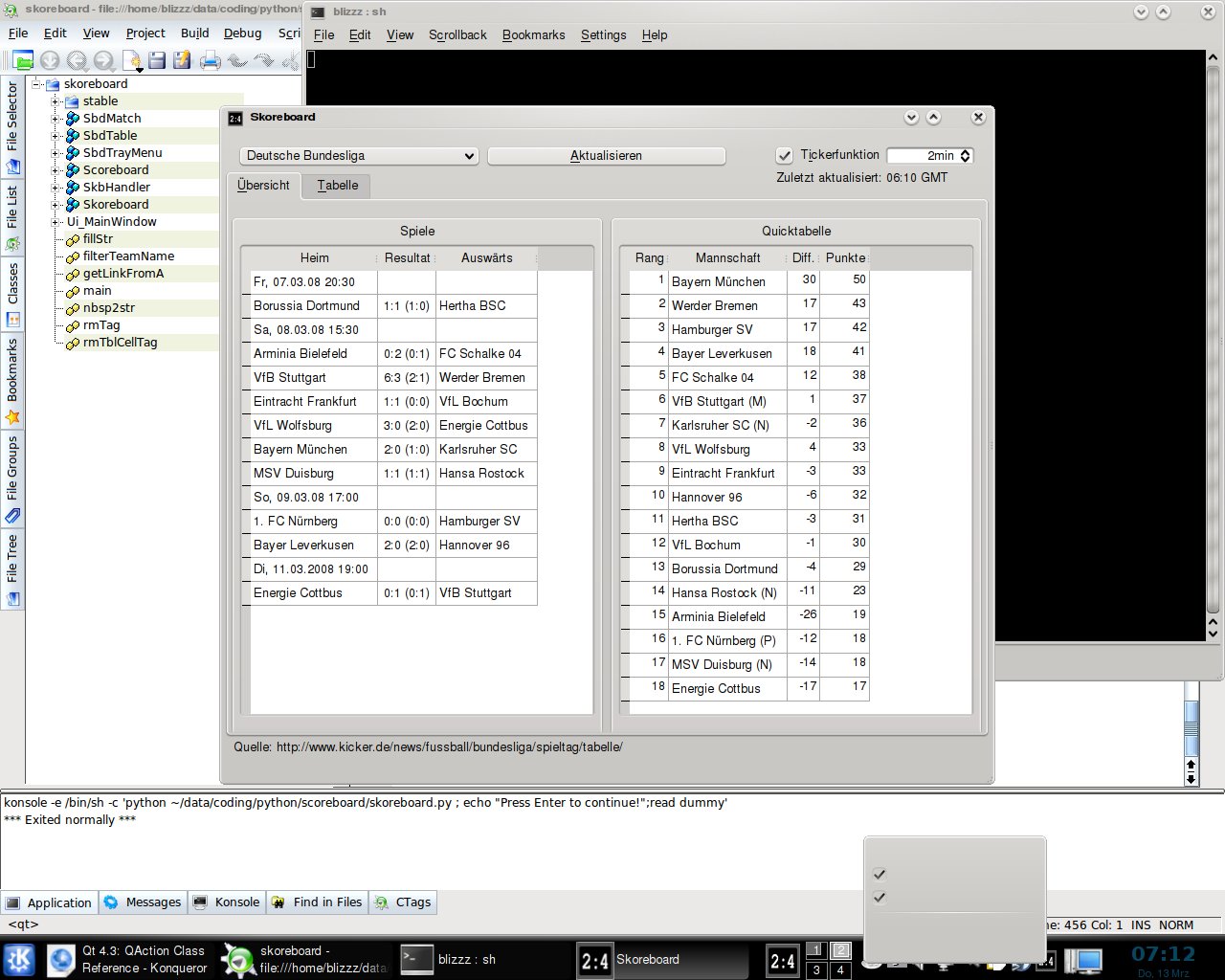
Task: Click the Aktualisieren button
Action: pyautogui.click(x=606, y=156)
